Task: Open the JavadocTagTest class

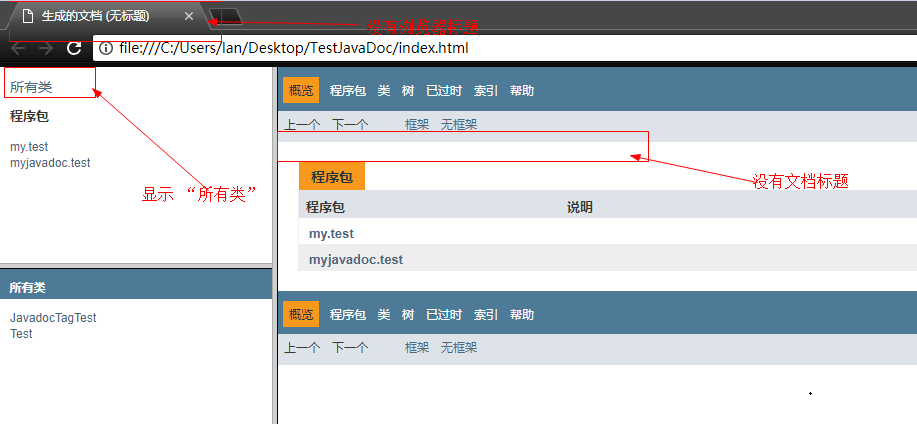Action: (x=53, y=318)
